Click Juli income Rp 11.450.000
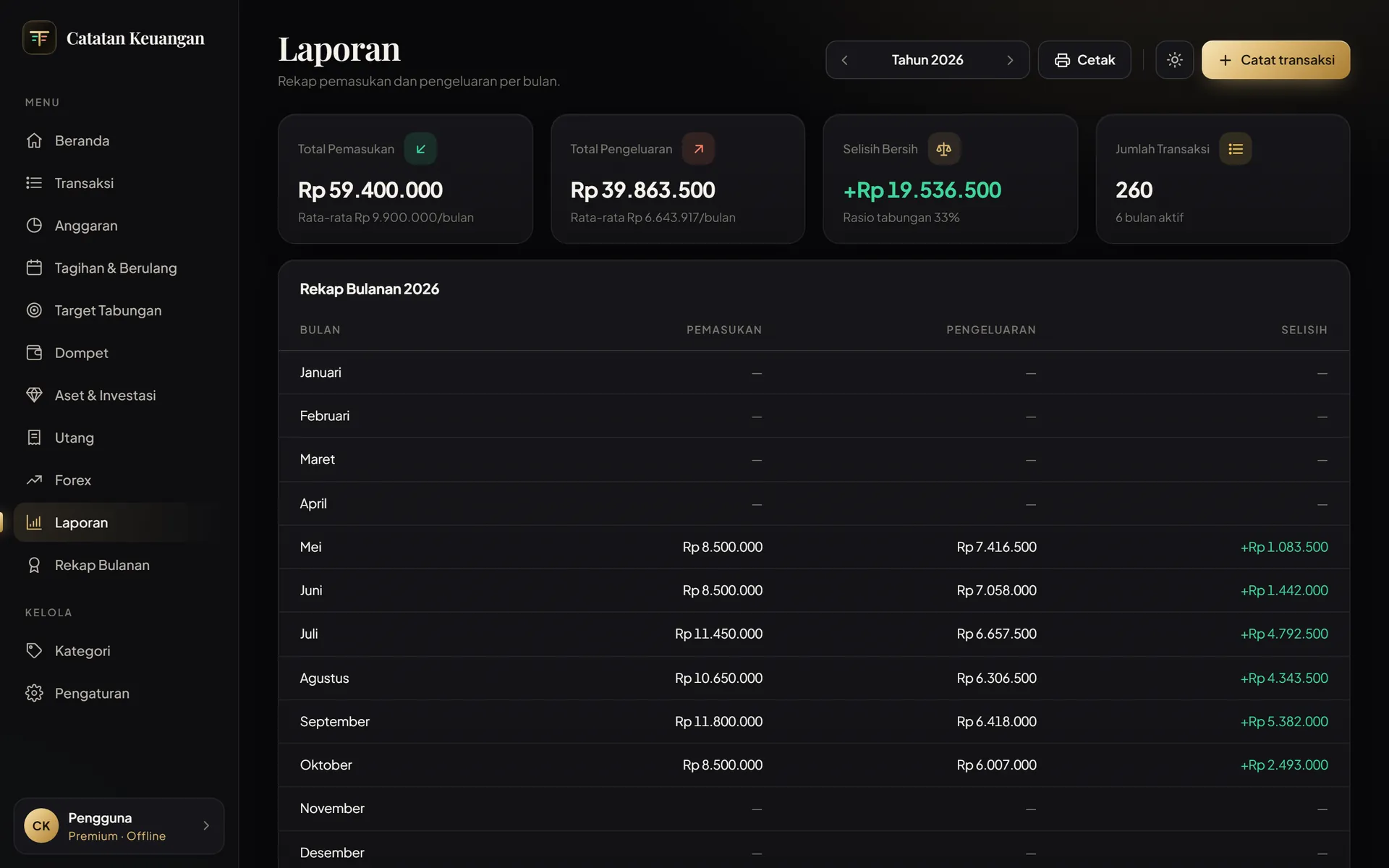 [718, 634]
